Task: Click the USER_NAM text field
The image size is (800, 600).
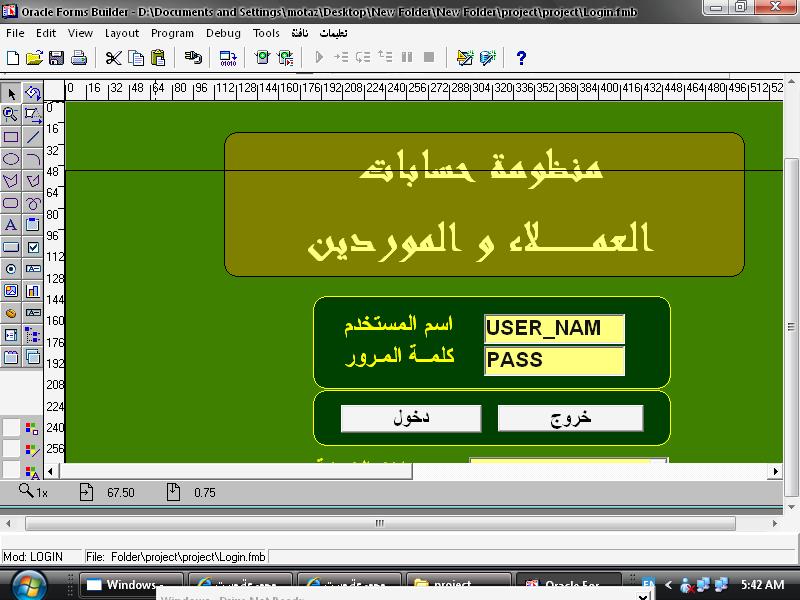Action: 554,328
